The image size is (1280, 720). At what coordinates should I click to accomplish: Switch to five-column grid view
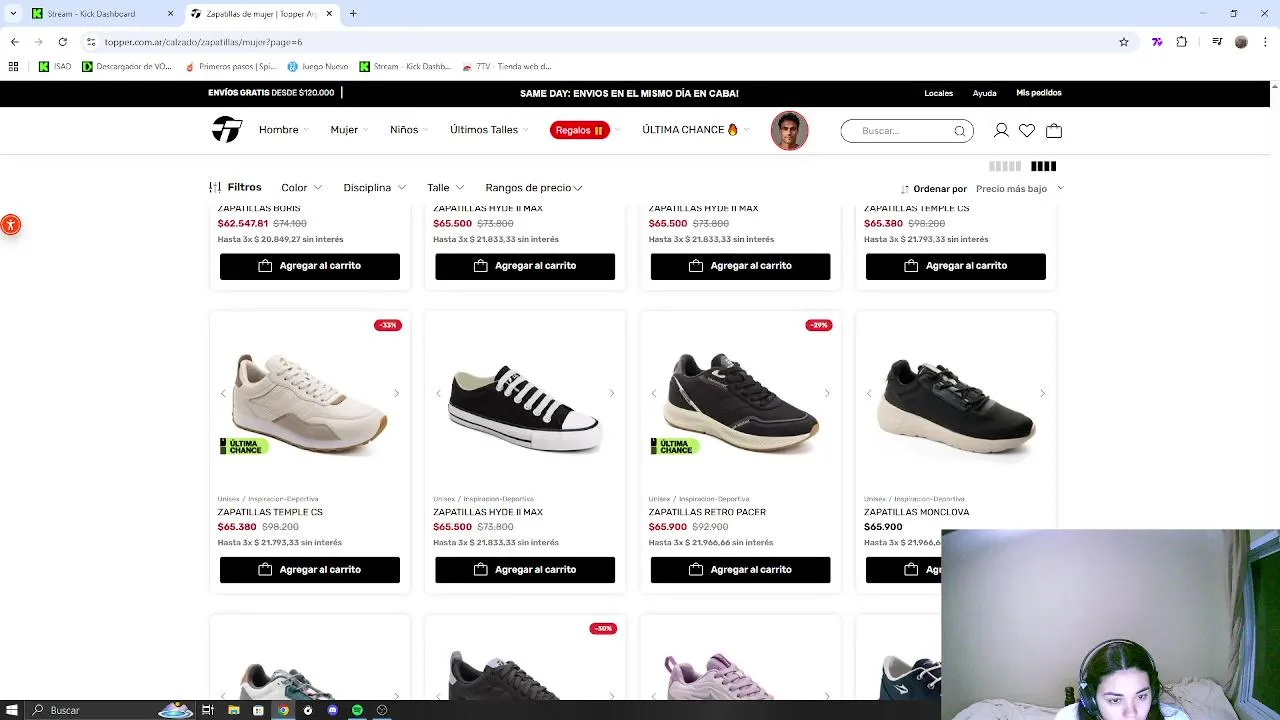pyautogui.click(x=1005, y=166)
